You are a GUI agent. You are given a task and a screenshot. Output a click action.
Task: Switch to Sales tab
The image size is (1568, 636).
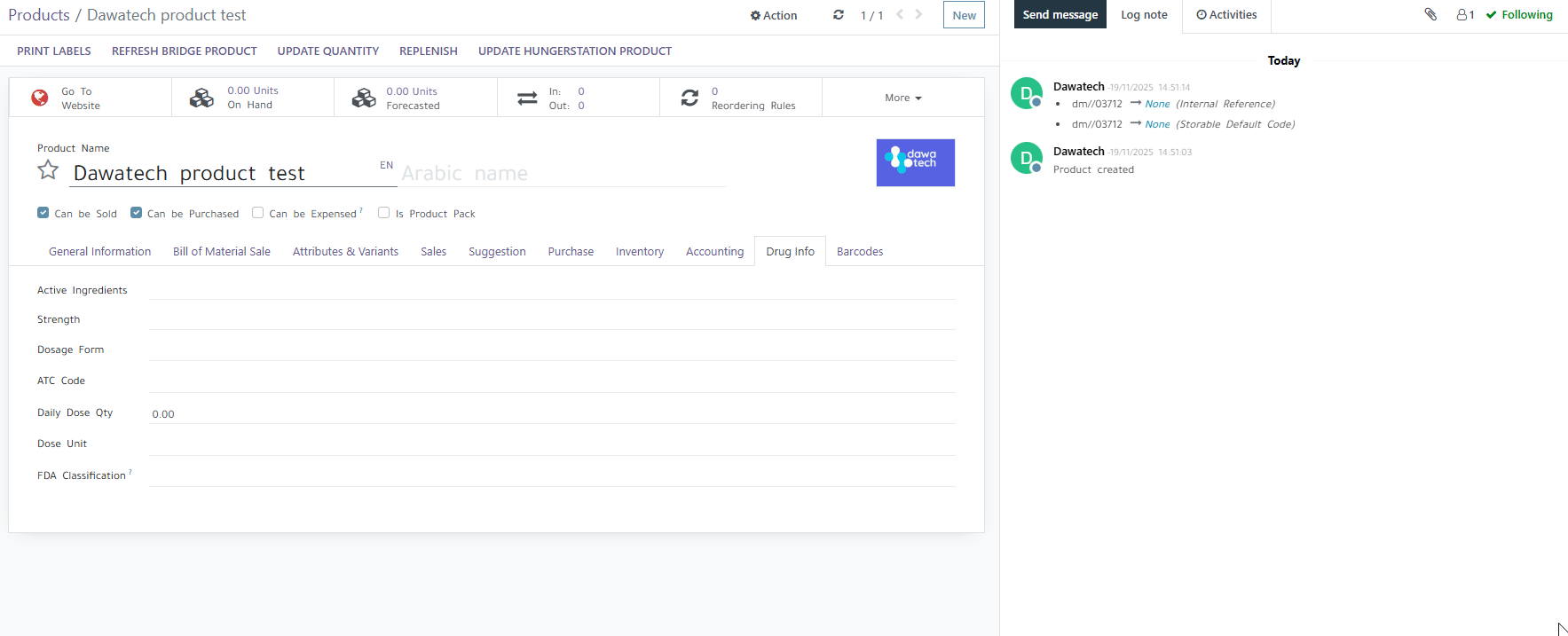pos(434,251)
